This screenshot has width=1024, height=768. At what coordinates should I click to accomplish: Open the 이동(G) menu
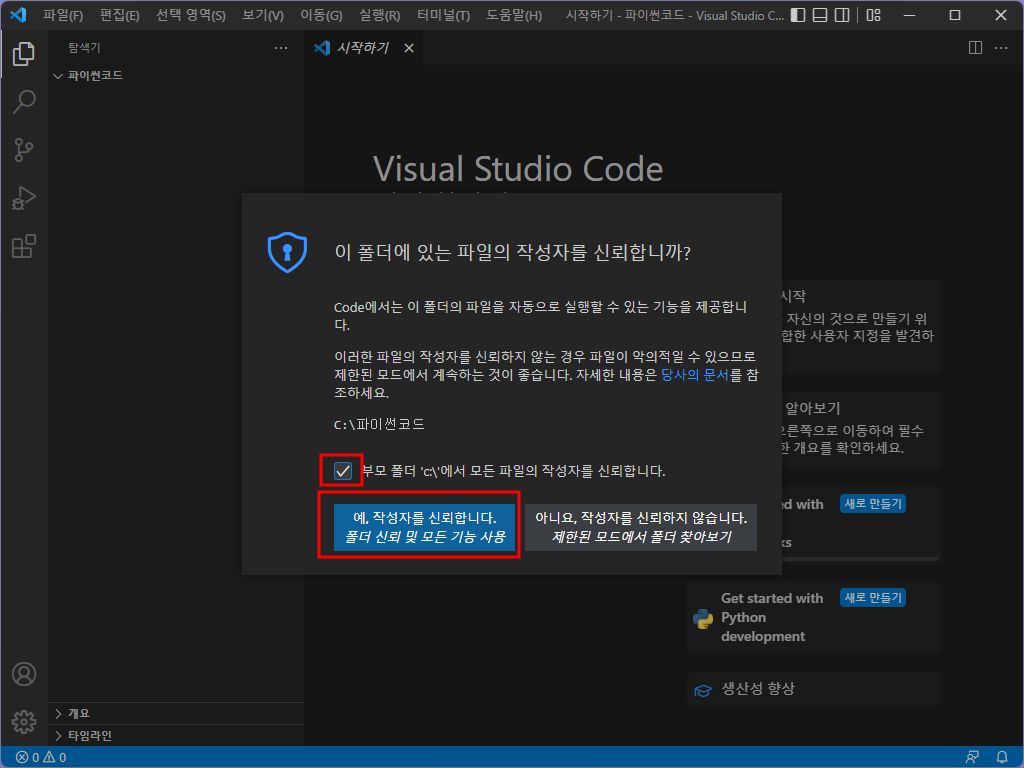point(321,15)
